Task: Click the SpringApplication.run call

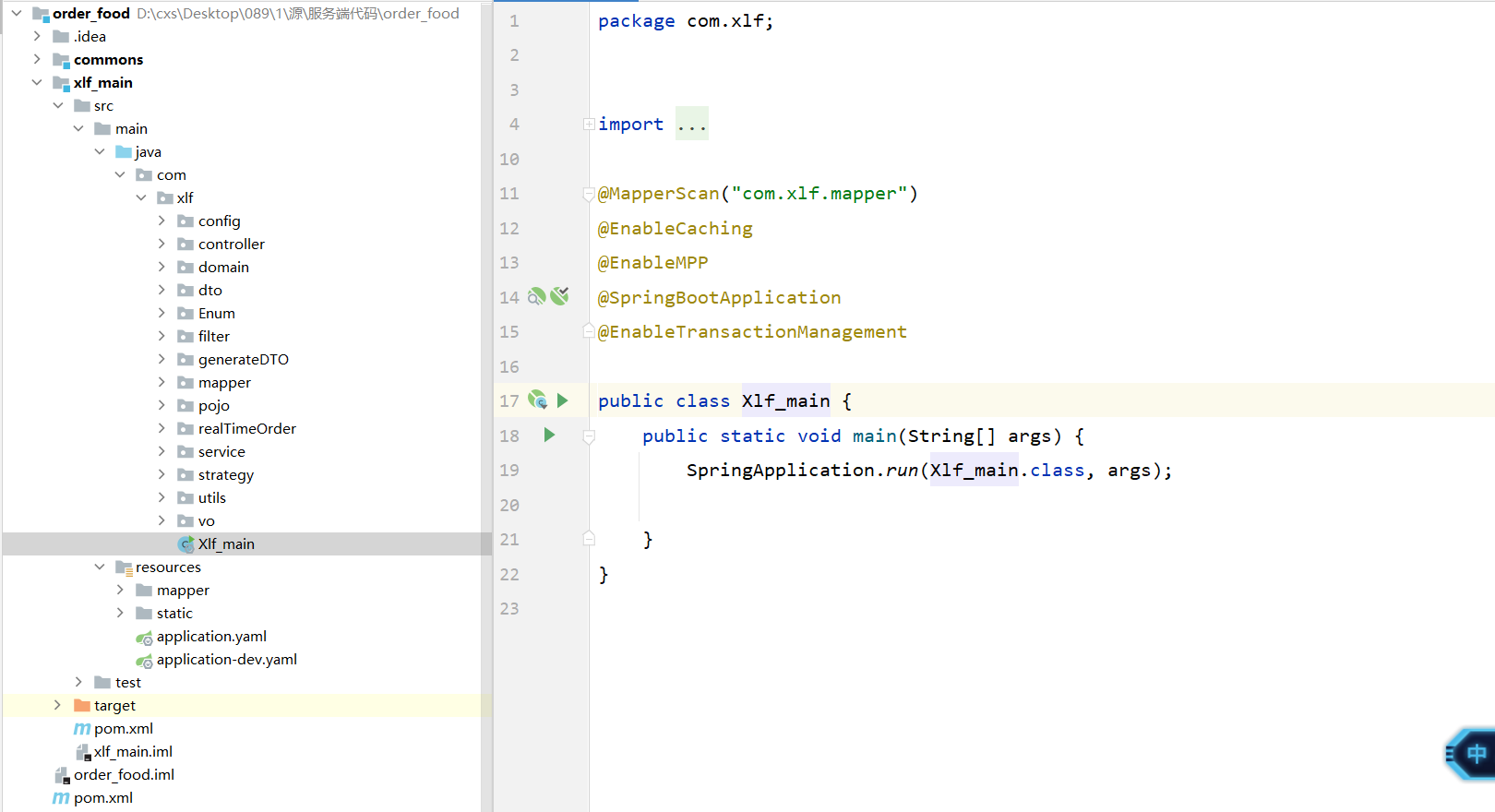Action: click(802, 470)
